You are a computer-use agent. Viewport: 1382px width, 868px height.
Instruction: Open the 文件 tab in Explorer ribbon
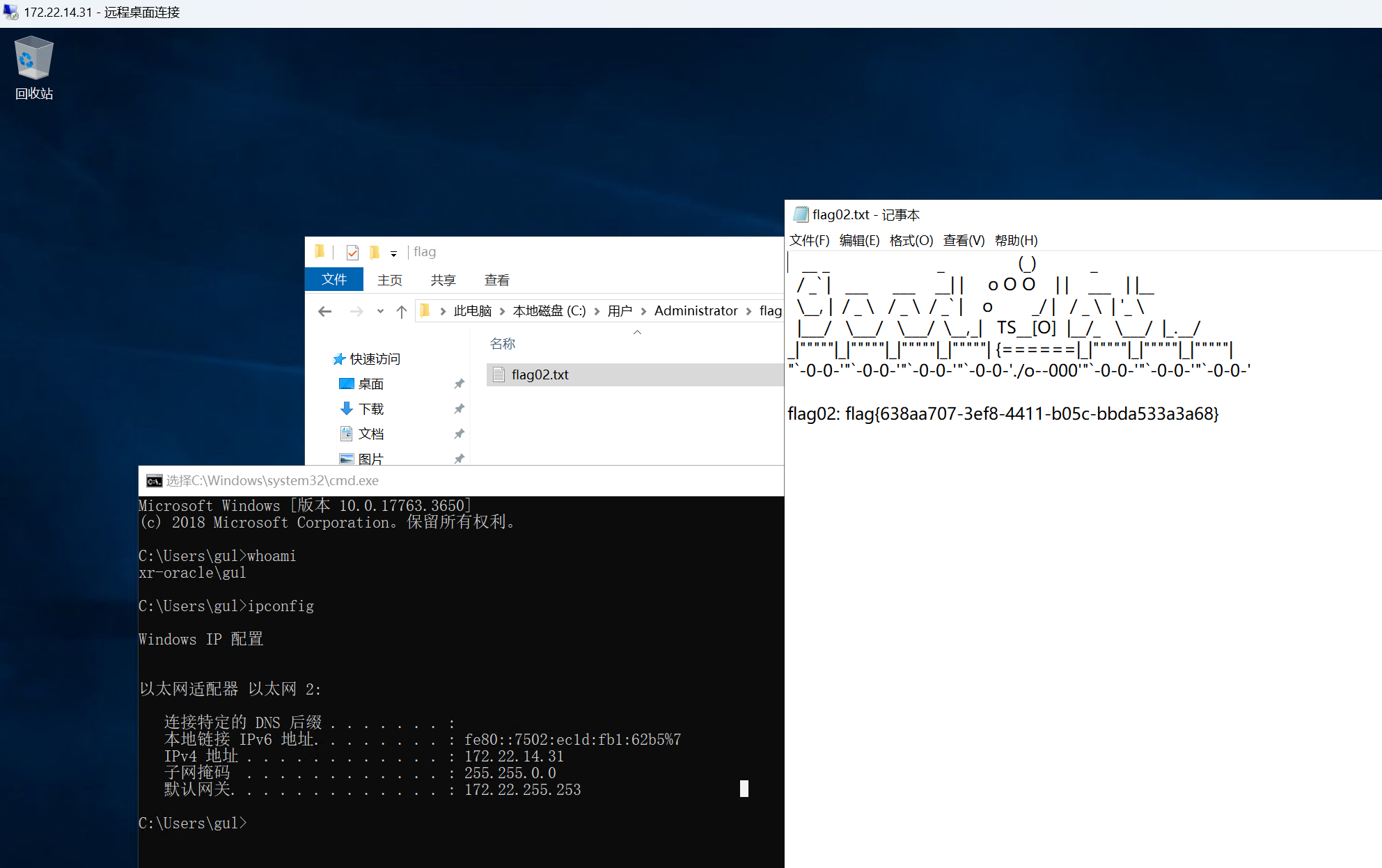334,279
